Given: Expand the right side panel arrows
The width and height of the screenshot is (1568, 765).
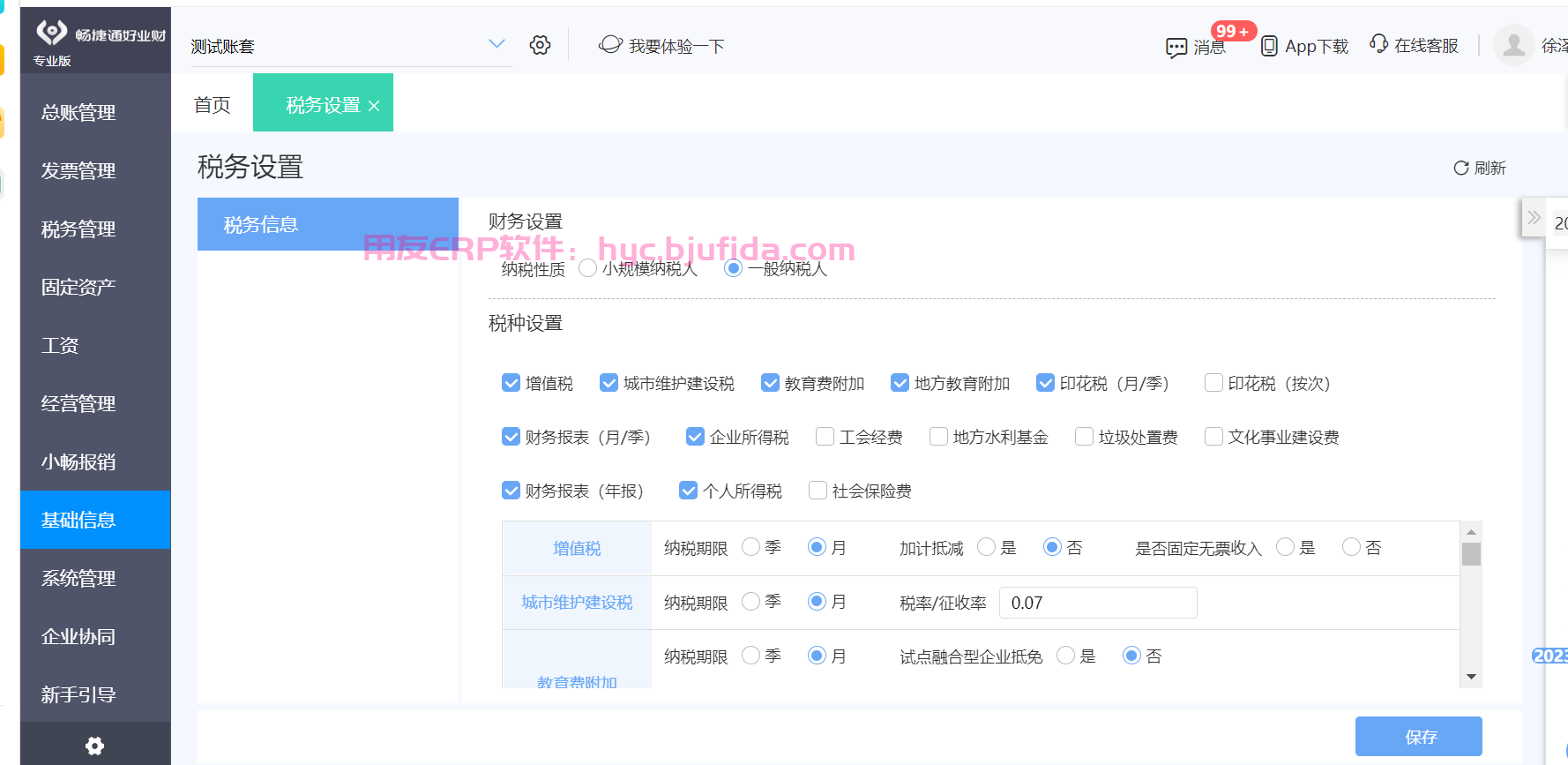Looking at the screenshot, I should tap(1534, 218).
